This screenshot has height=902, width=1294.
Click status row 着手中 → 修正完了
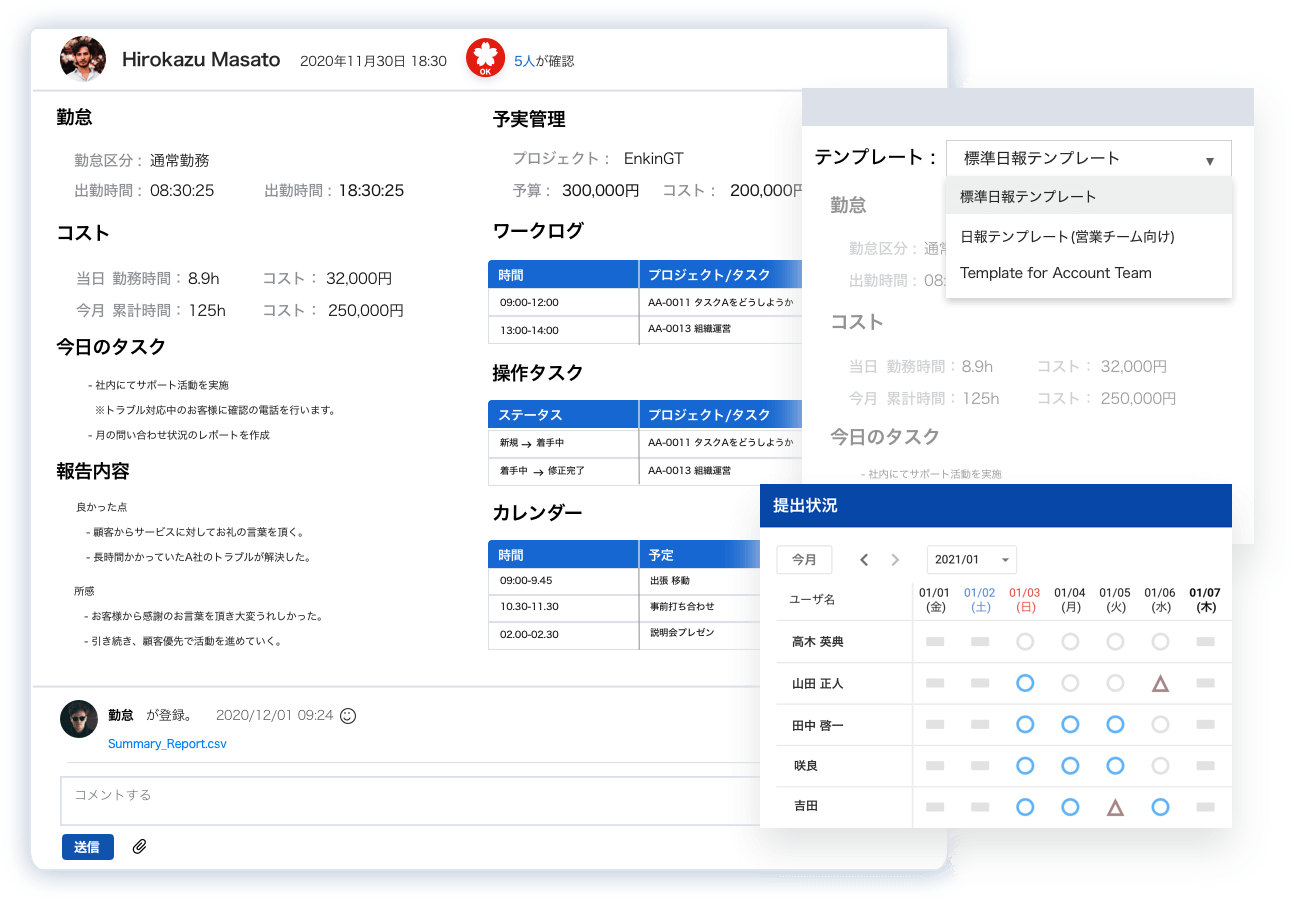point(645,471)
